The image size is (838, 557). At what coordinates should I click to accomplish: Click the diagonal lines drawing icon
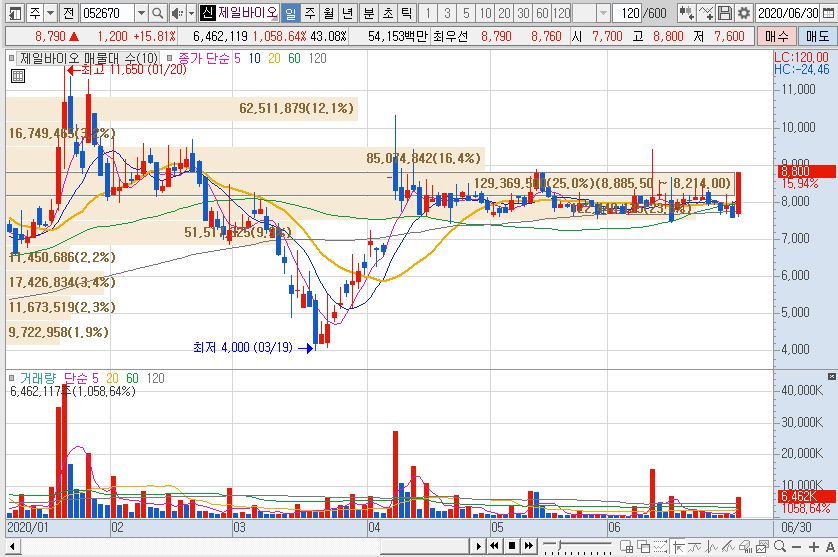[728, 546]
